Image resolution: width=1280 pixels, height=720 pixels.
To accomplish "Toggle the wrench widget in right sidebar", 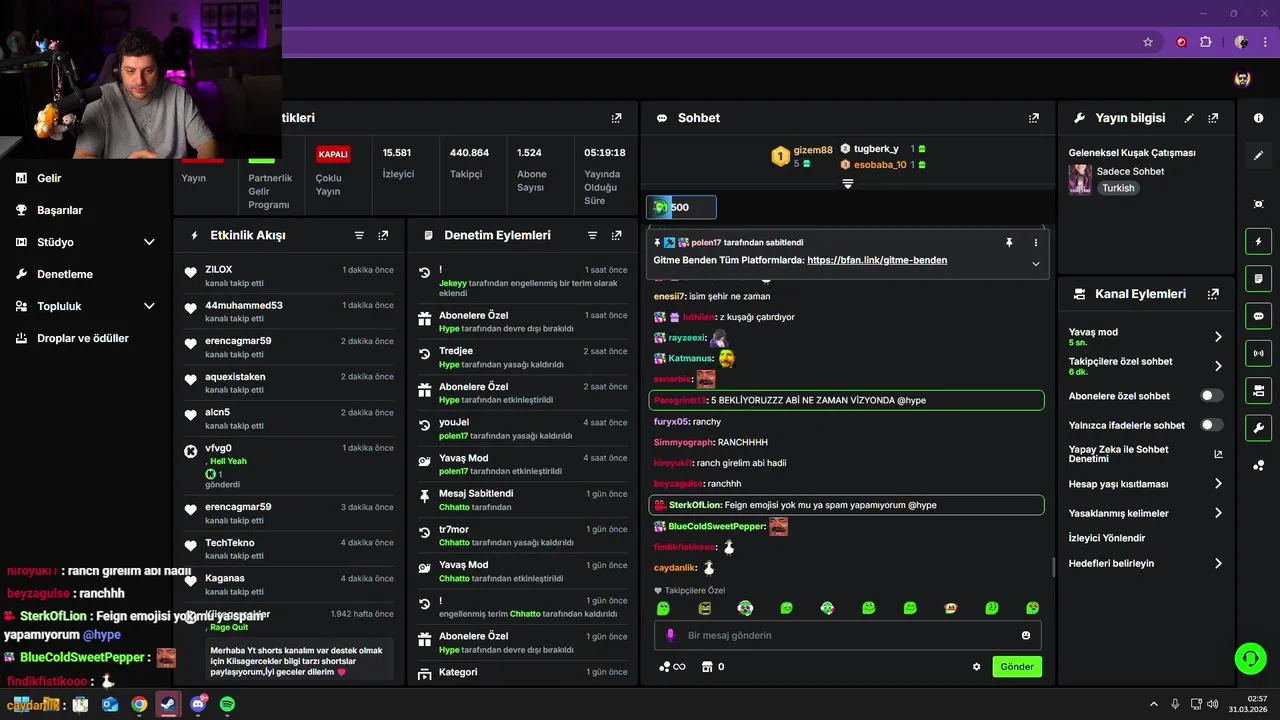I will pyautogui.click(x=1258, y=428).
